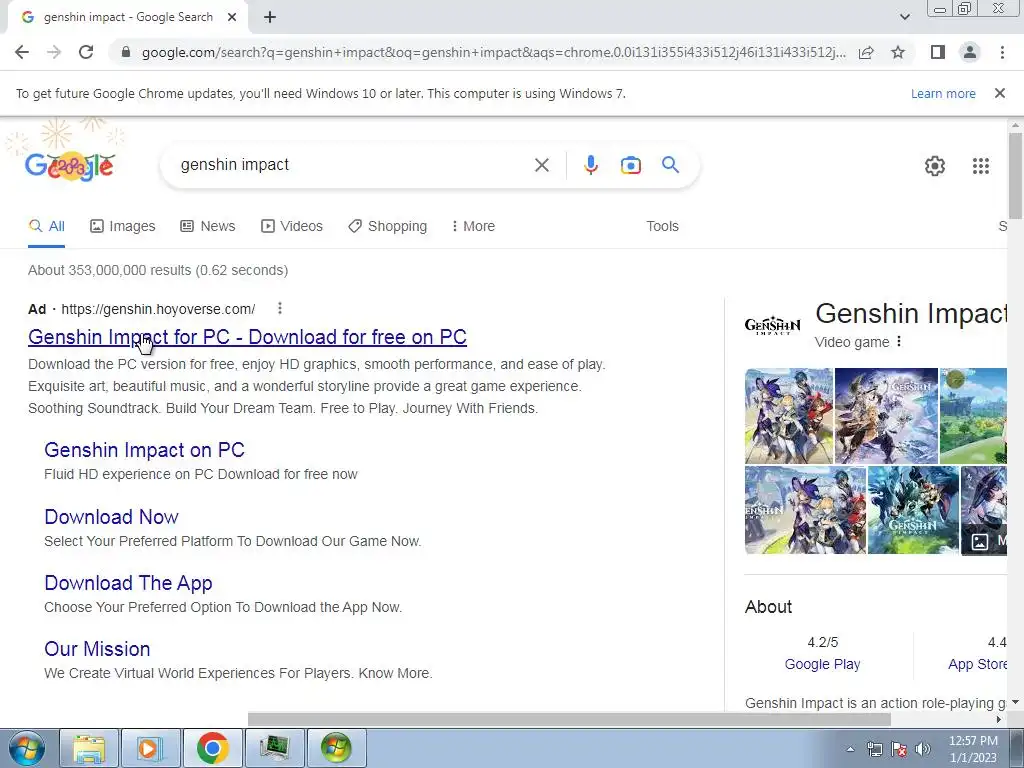Viewport: 1024px width, 768px height.
Task: Click the volume speaker tray icon
Action: click(x=923, y=749)
